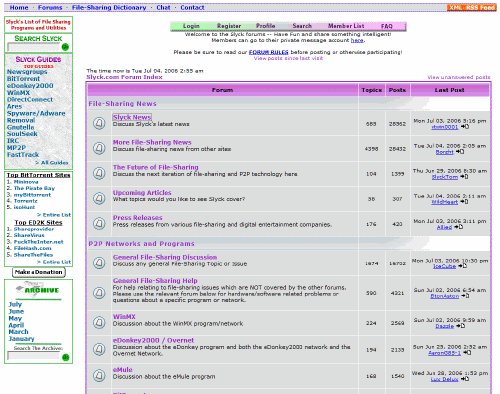Click the eDonkey2000 / Overnet forum status icon

coord(99,349)
